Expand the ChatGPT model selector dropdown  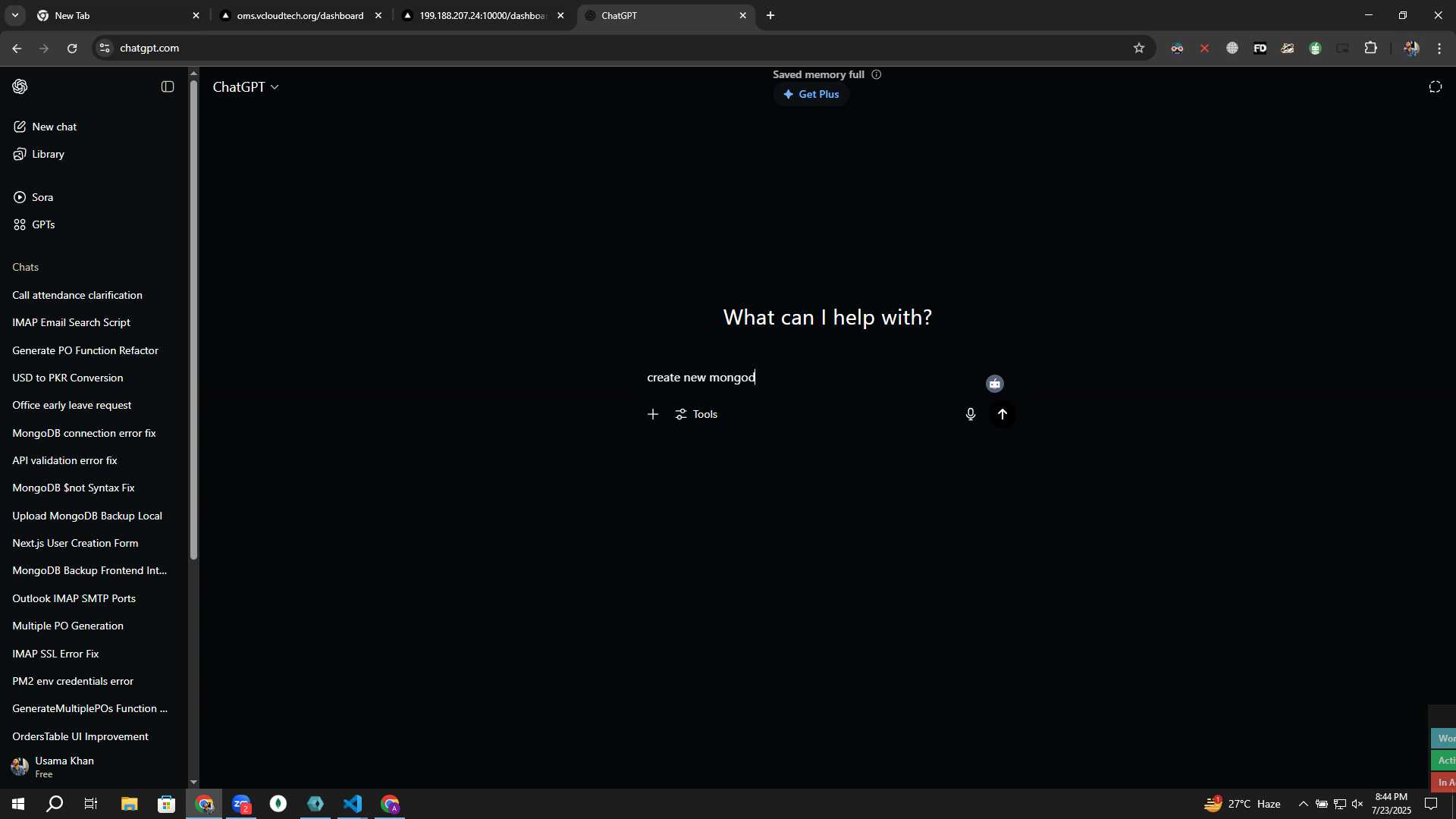[x=246, y=87]
